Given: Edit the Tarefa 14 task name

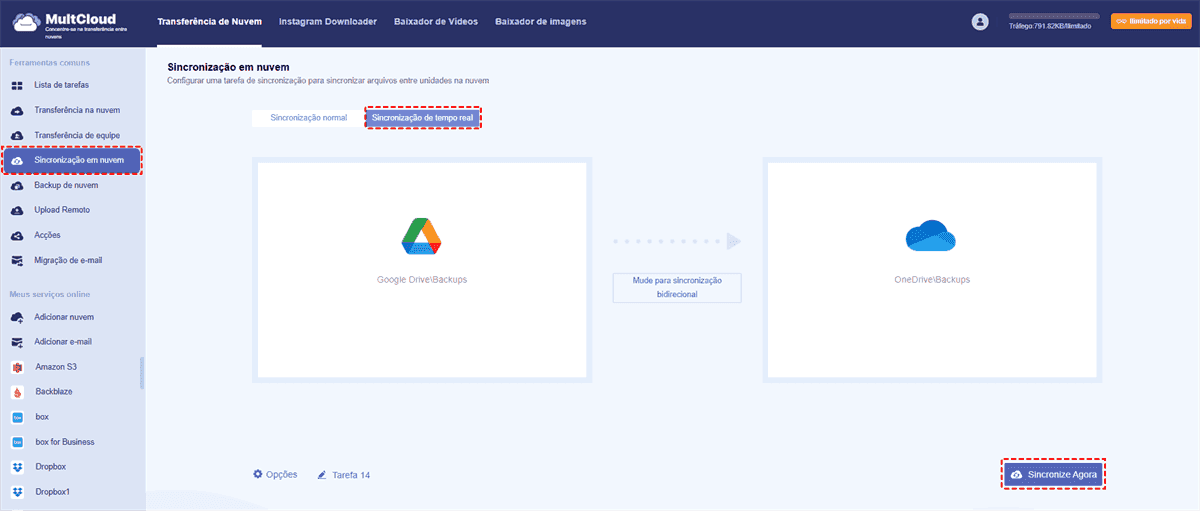Looking at the screenshot, I should [352, 475].
